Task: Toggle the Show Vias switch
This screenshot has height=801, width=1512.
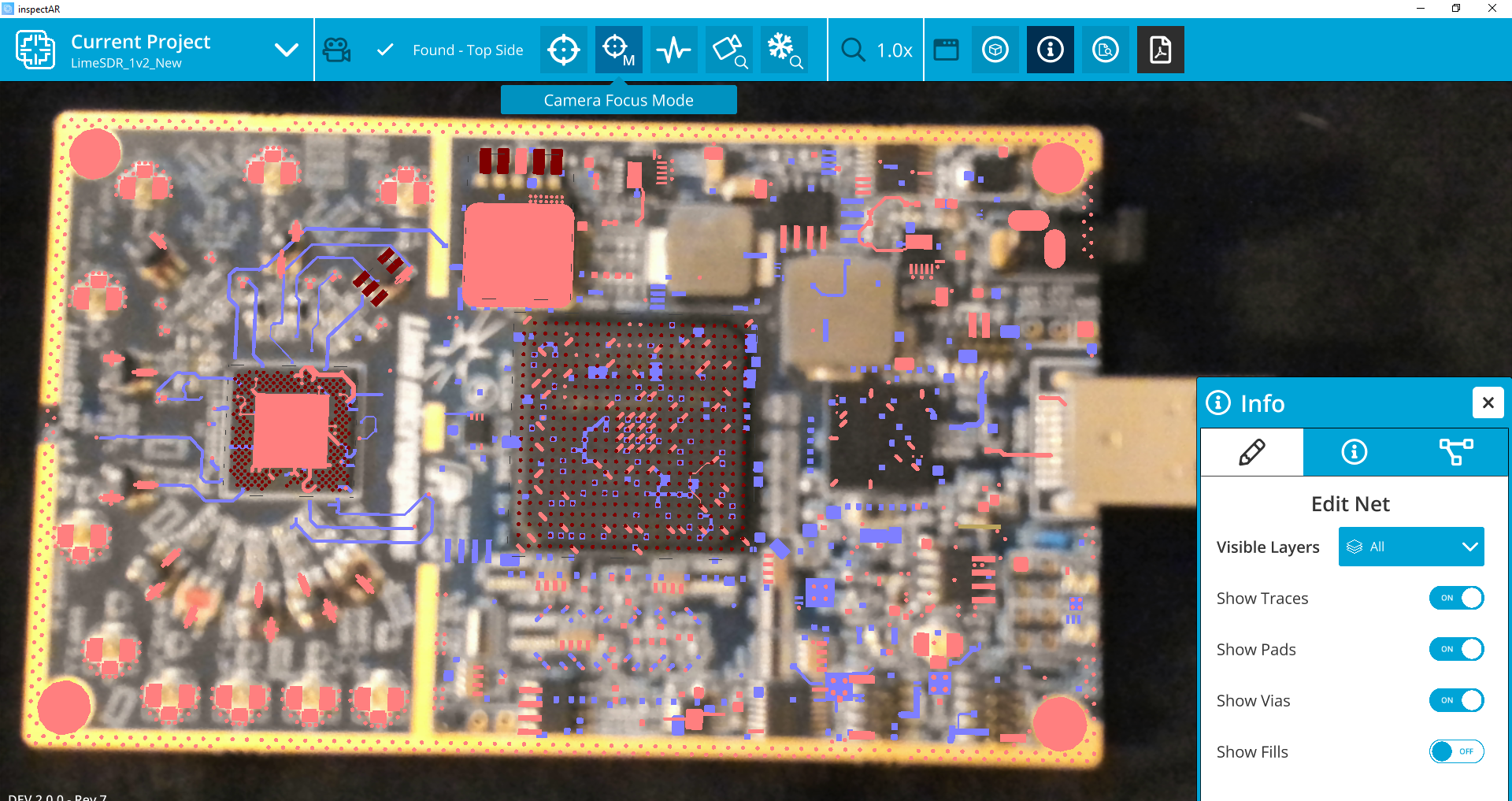Action: [1457, 700]
